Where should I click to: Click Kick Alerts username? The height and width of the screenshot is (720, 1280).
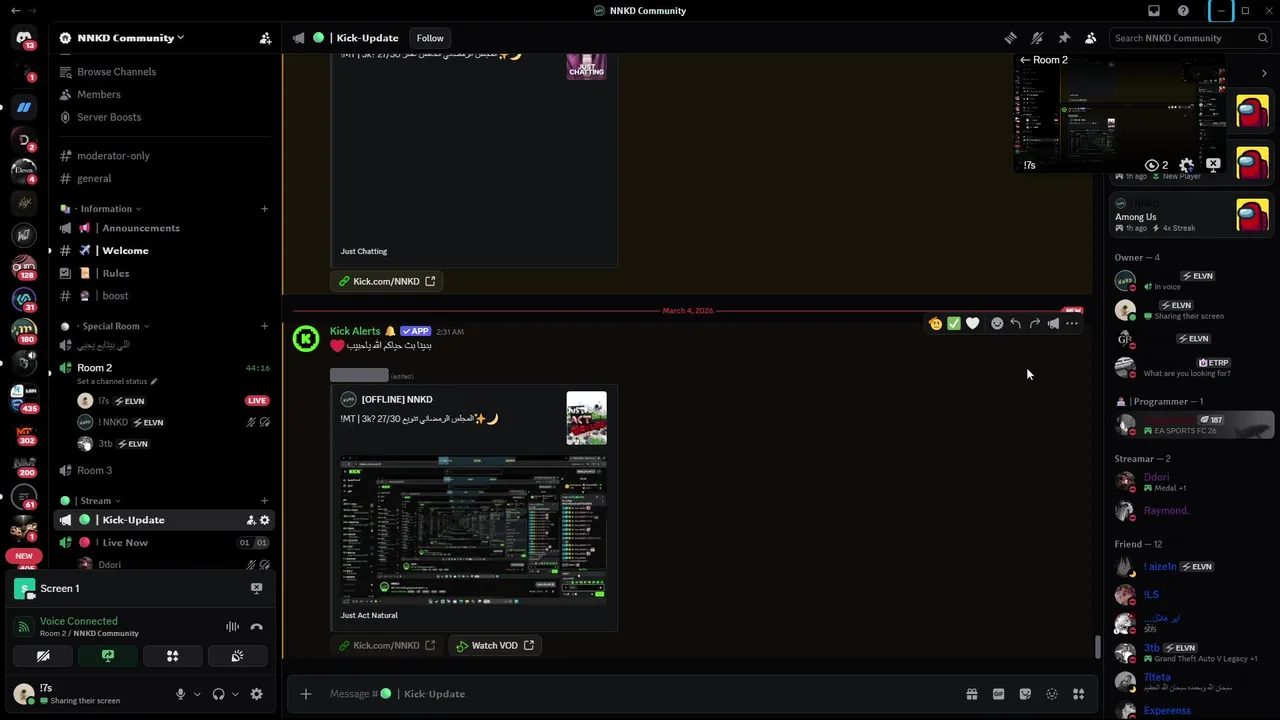(355, 331)
